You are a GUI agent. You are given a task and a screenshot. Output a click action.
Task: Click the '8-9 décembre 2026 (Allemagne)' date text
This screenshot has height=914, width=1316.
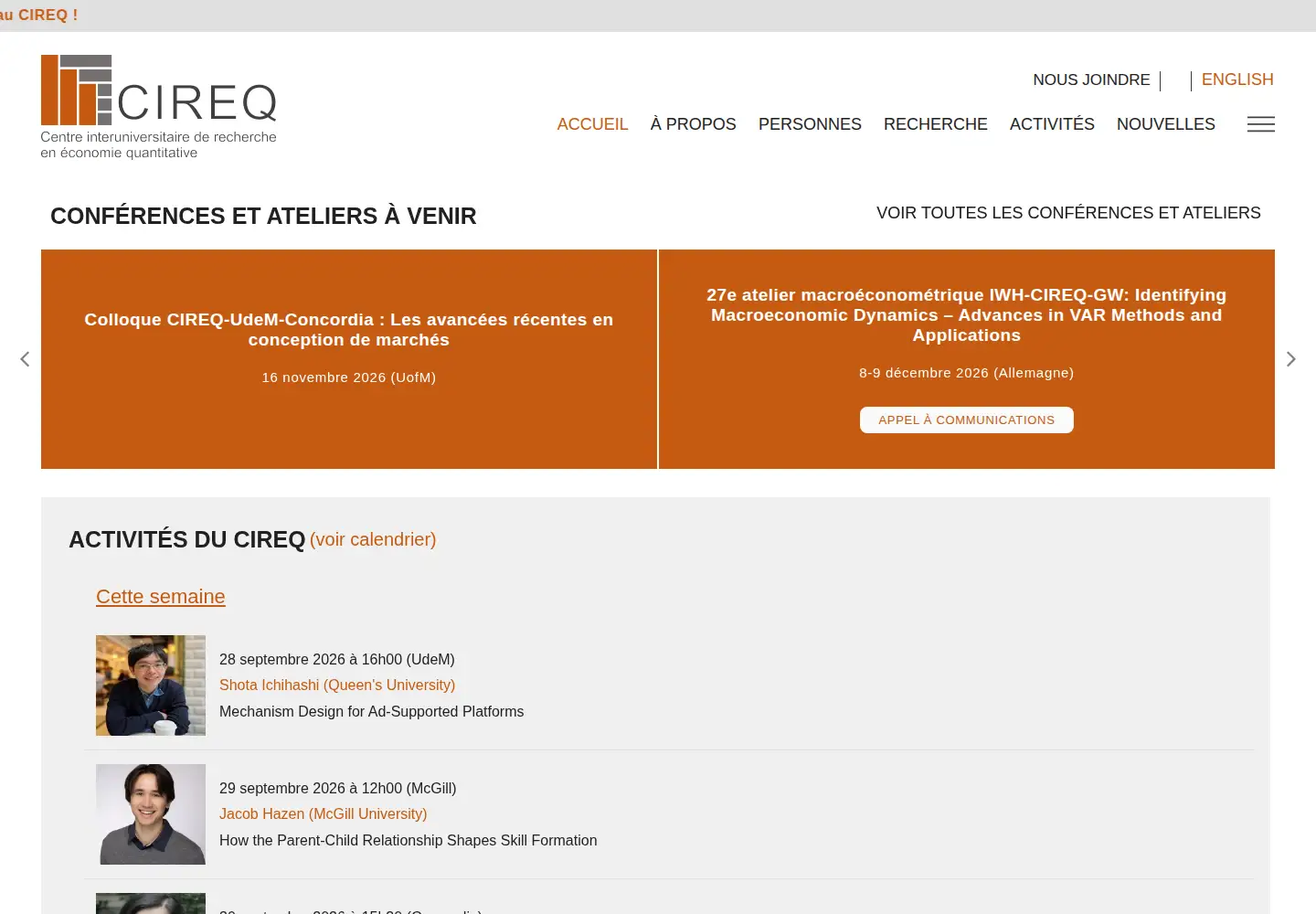coord(966,373)
